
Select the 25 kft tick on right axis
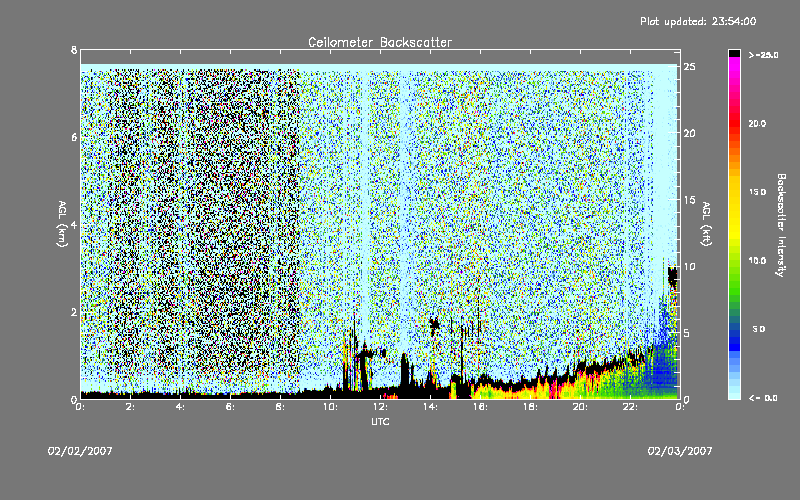(690, 67)
